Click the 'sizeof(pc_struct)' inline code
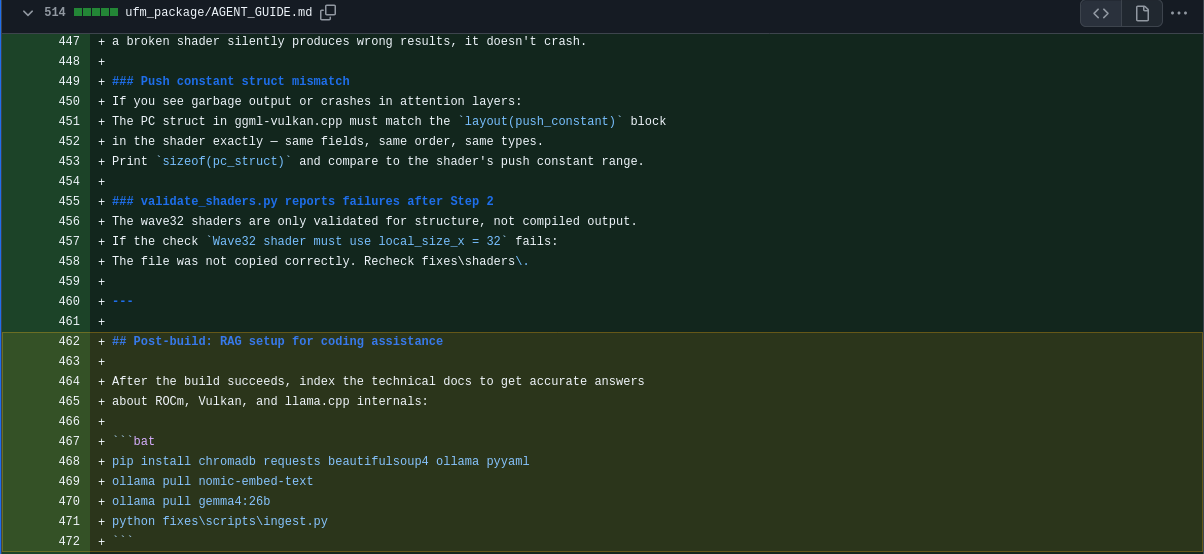Screen dimensions: 1204x554 [223, 162]
